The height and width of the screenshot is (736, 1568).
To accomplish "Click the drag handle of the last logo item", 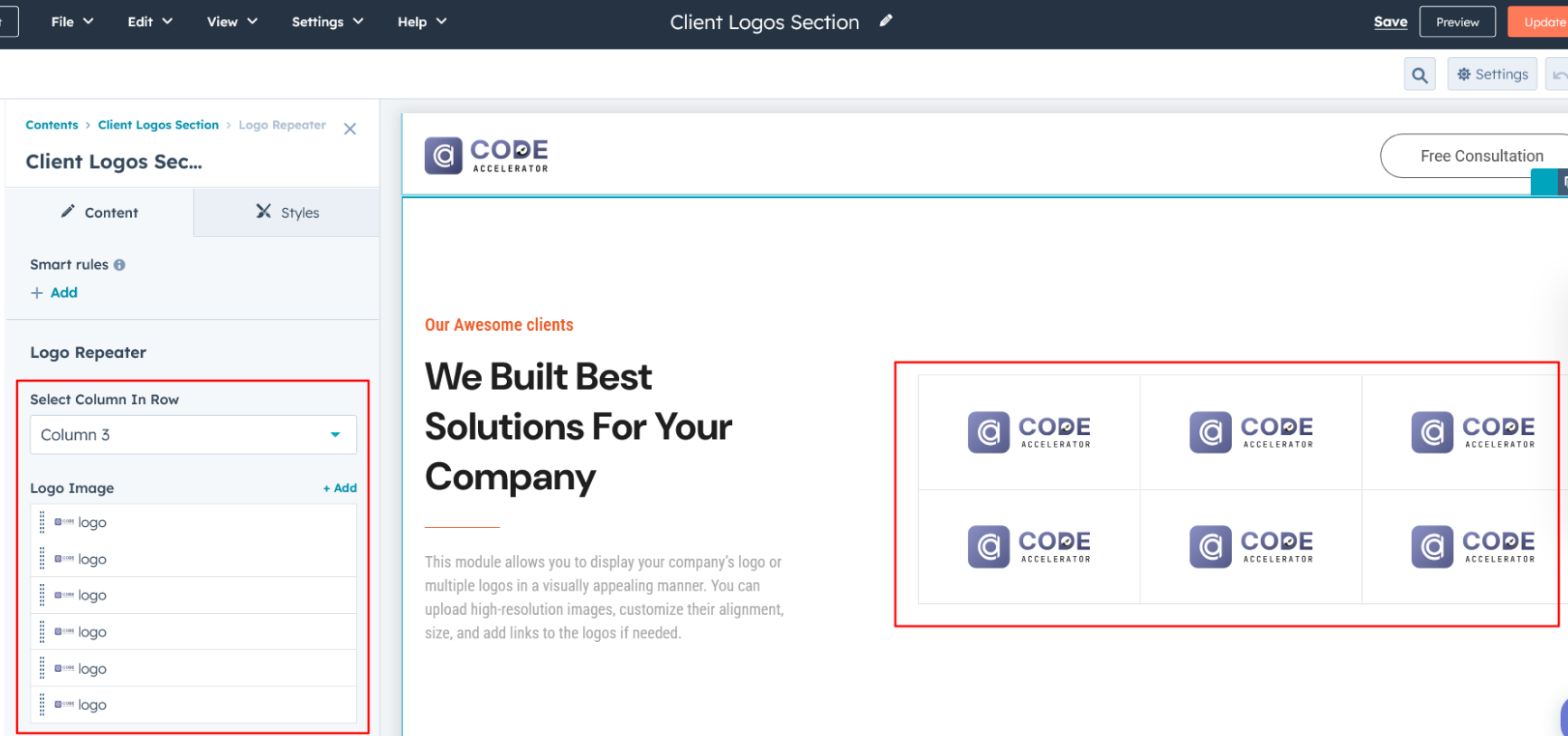I will (x=42, y=704).
